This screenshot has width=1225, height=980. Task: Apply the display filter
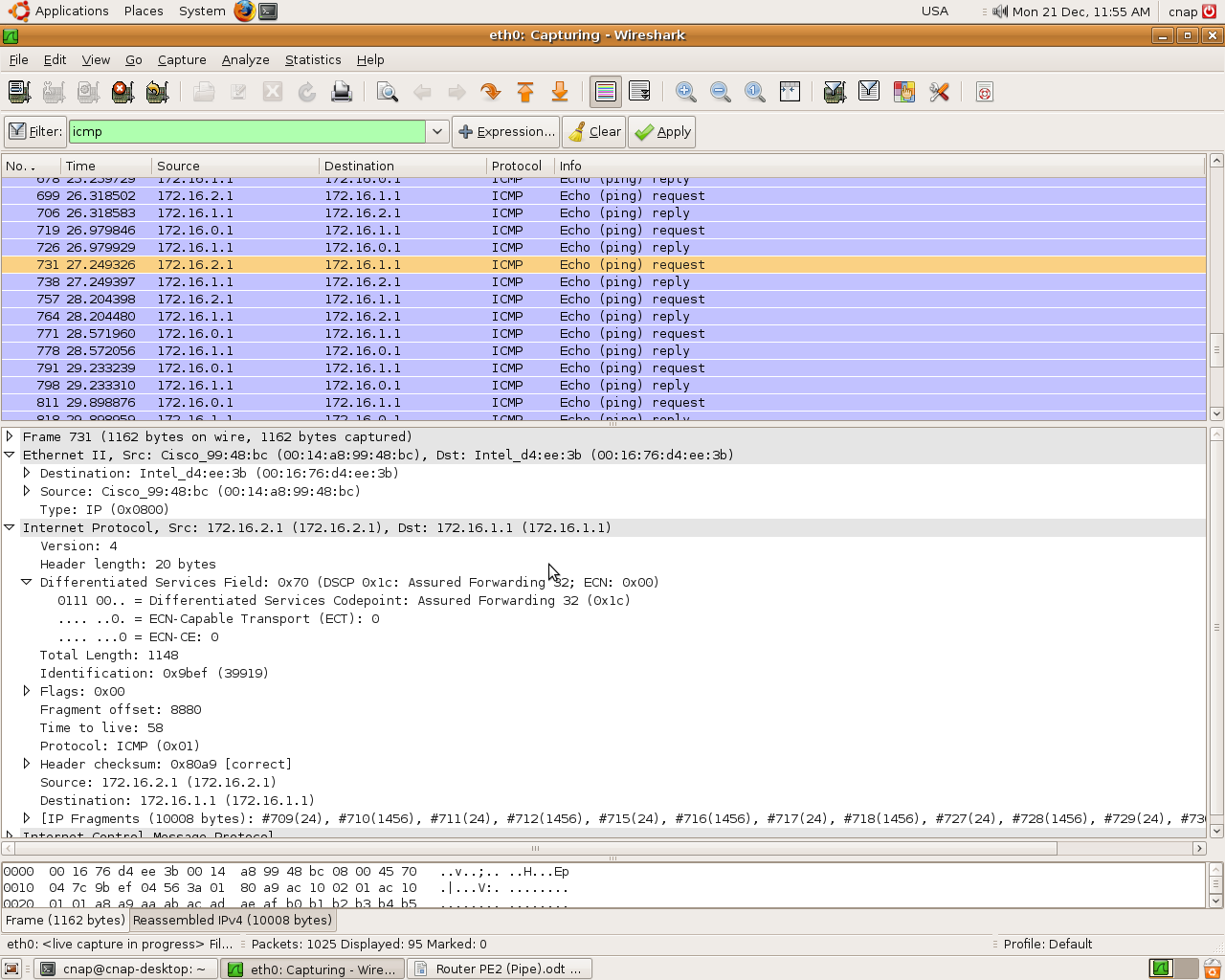662,132
